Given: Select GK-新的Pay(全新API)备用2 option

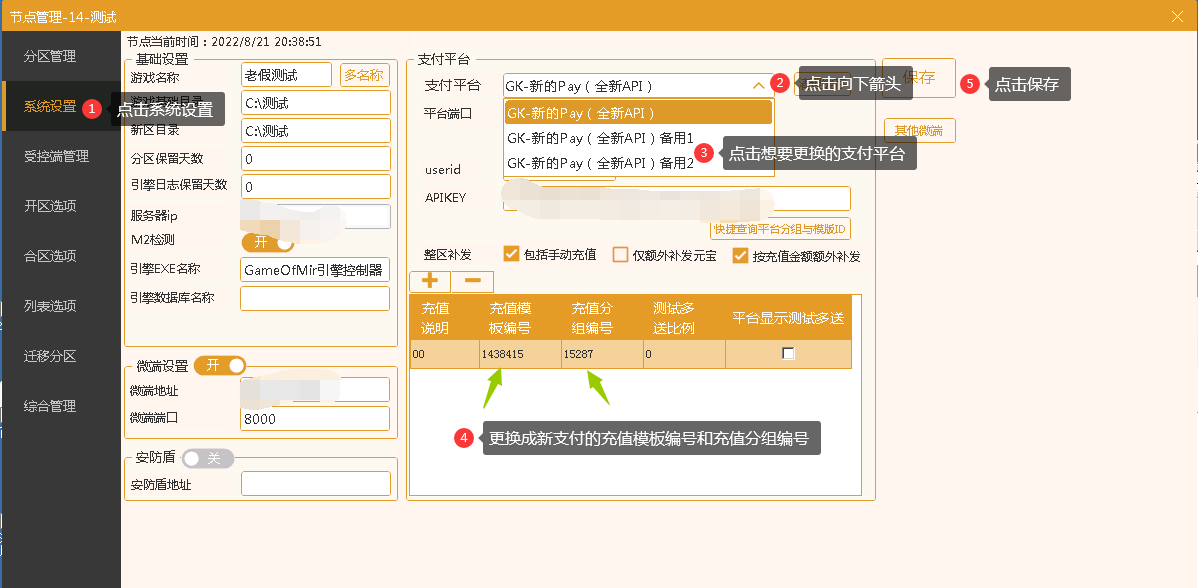Looking at the screenshot, I should (600, 162).
